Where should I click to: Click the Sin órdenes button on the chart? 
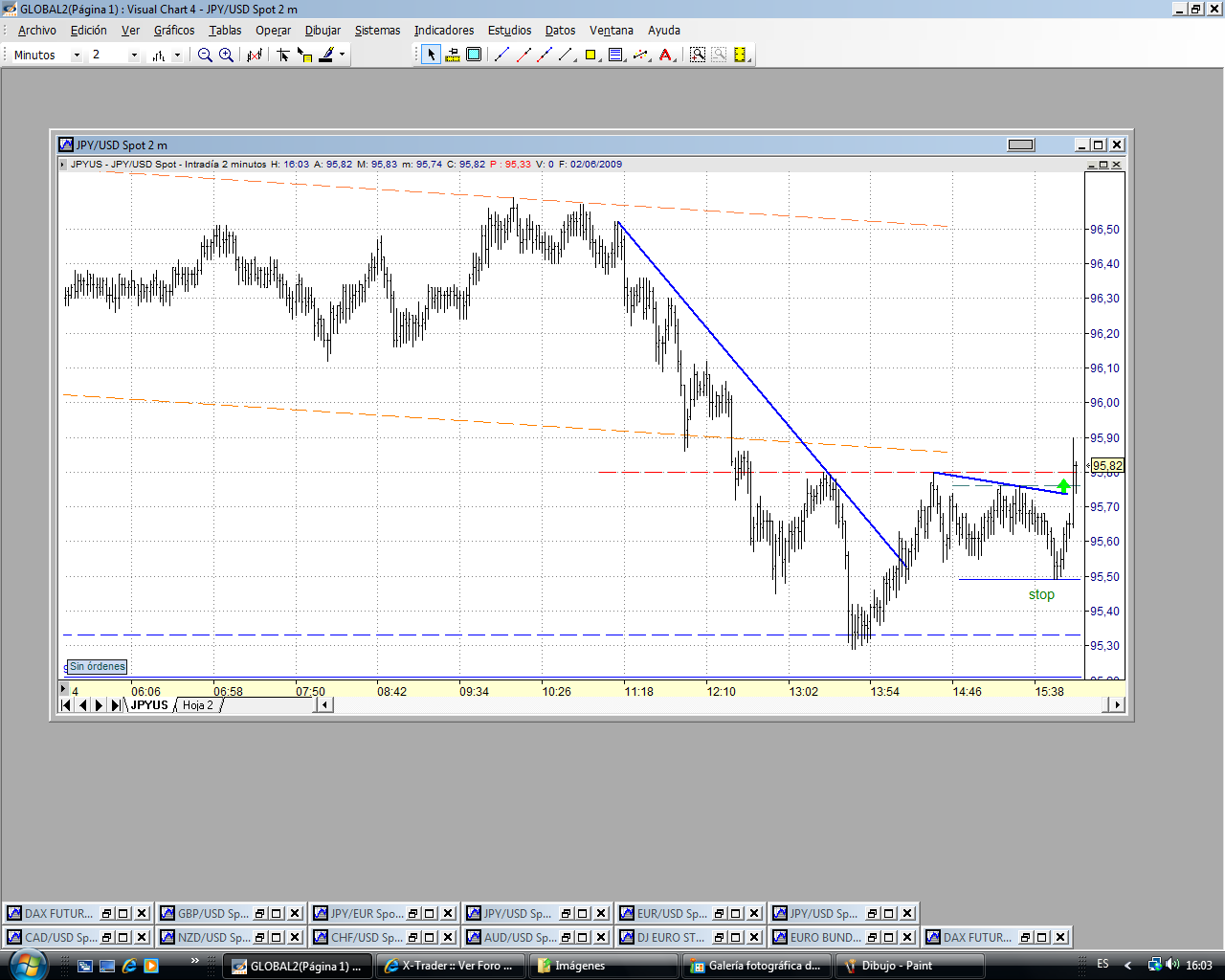(98, 666)
